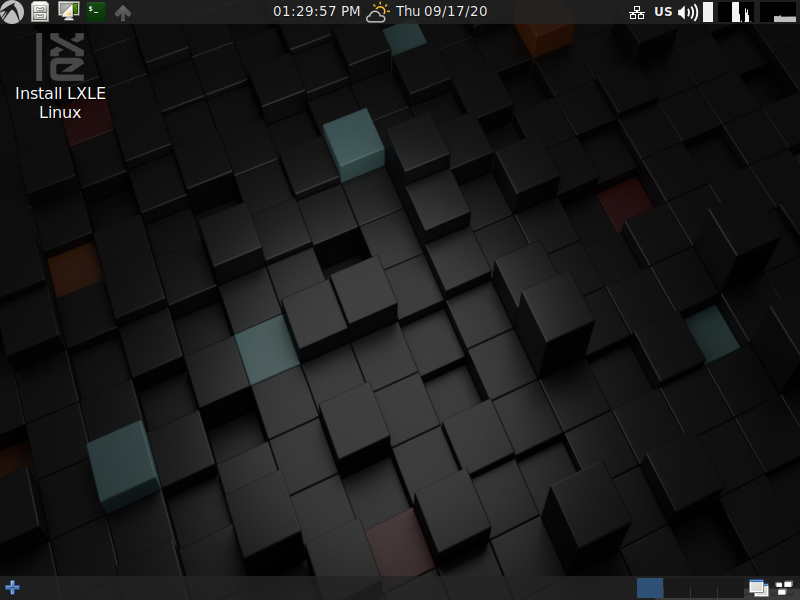This screenshot has width=800, height=600.
Task: Open the window list icon in bottom panel
Action: [758, 588]
